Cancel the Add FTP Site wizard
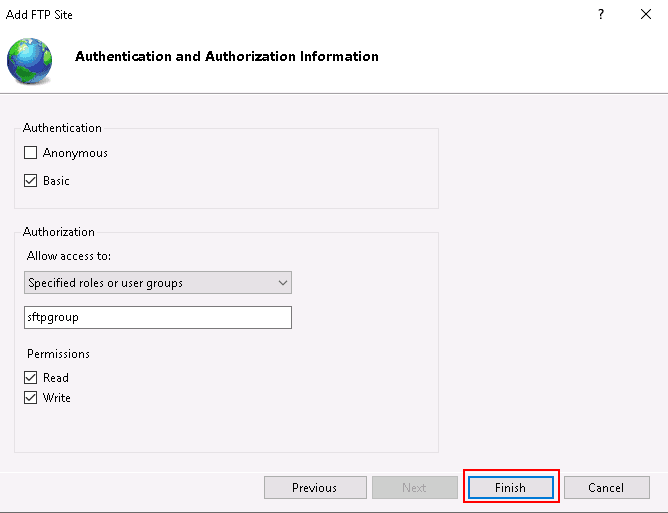 [x=607, y=487]
